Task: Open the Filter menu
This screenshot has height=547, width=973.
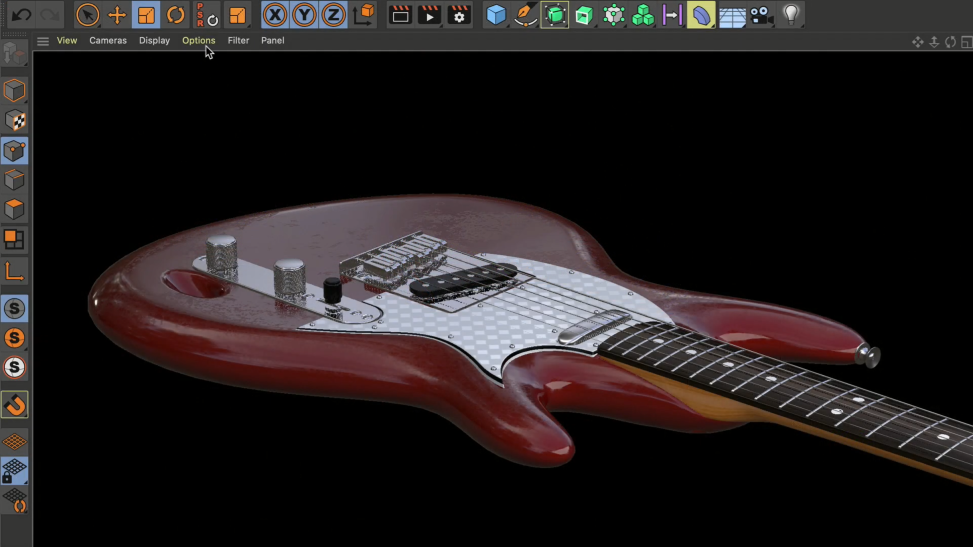Action: pos(238,40)
